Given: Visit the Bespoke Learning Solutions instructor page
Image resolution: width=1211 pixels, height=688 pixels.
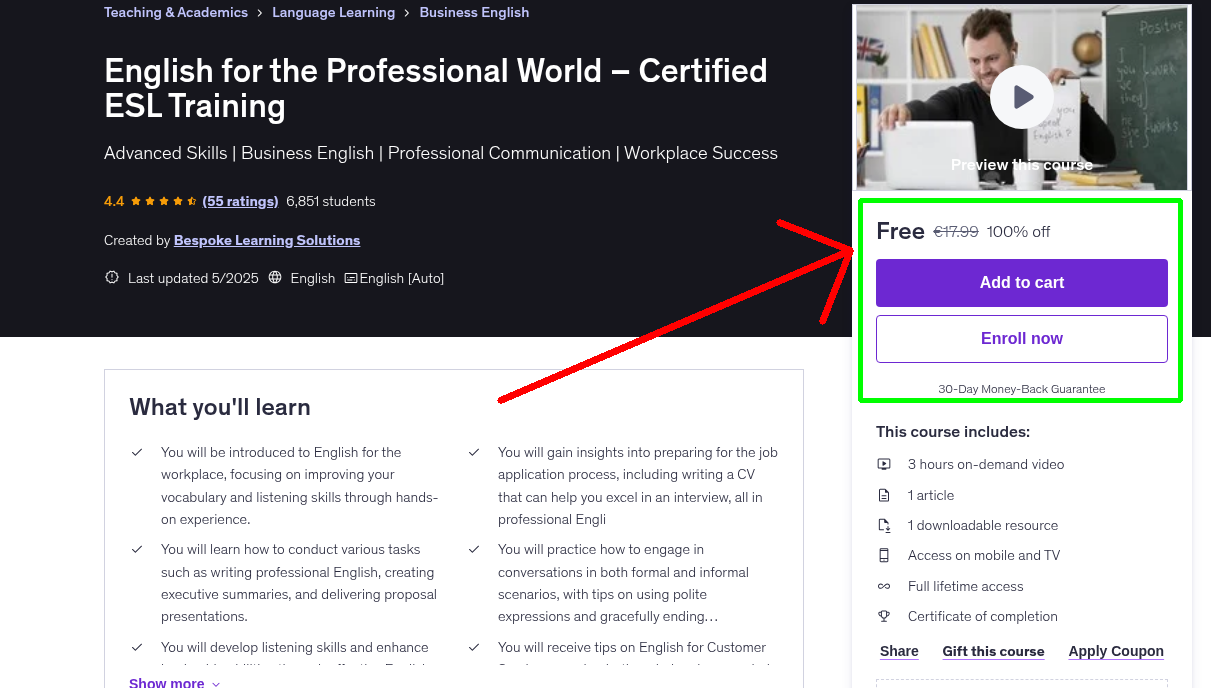Looking at the screenshot, I should pyautogui.click(x=266, y=240).
